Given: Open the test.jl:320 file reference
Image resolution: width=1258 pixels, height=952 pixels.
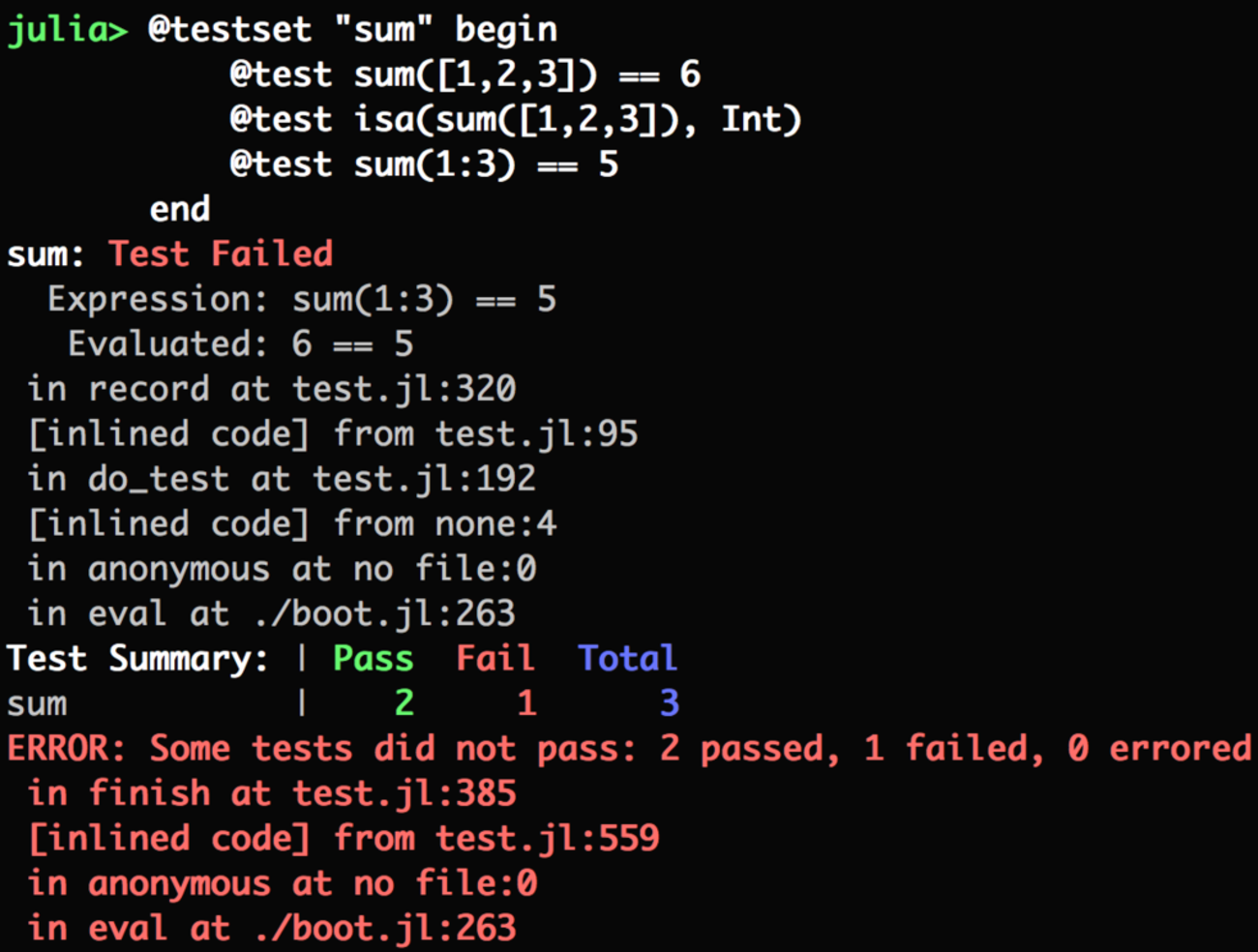Looking at the screenshot, I should 404,389.
